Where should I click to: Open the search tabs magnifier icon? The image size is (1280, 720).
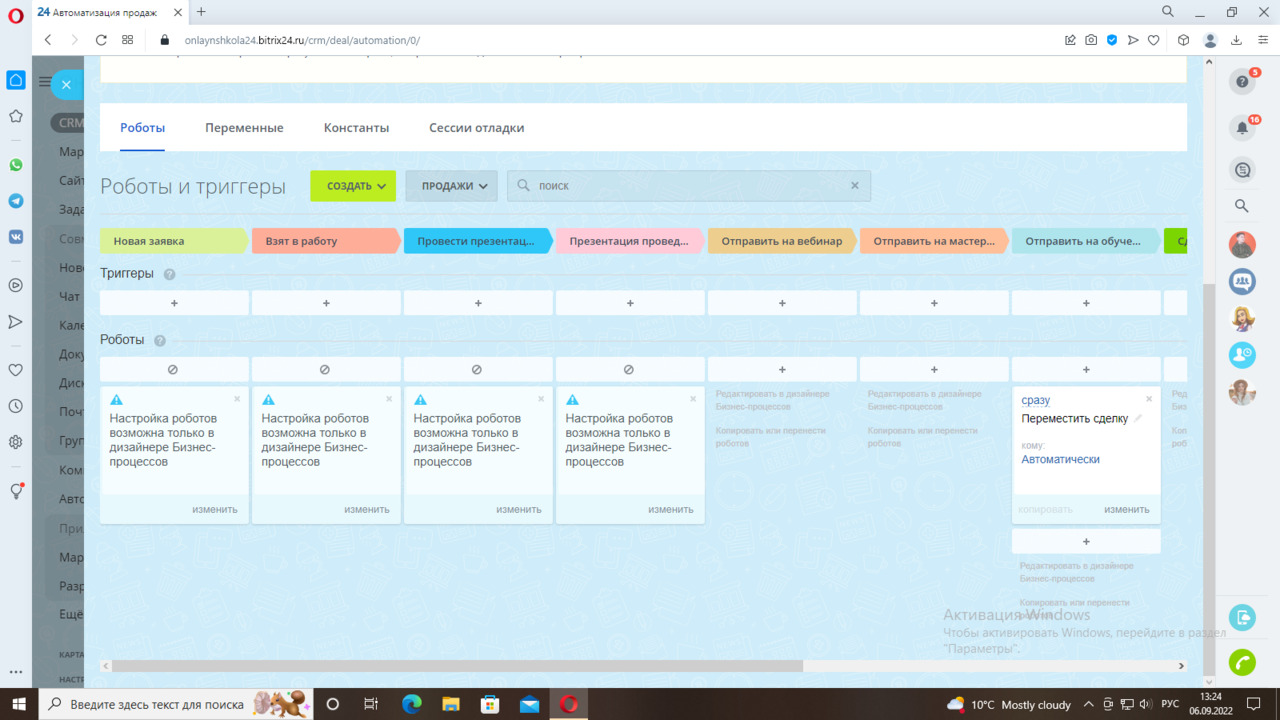point(1168,12)
